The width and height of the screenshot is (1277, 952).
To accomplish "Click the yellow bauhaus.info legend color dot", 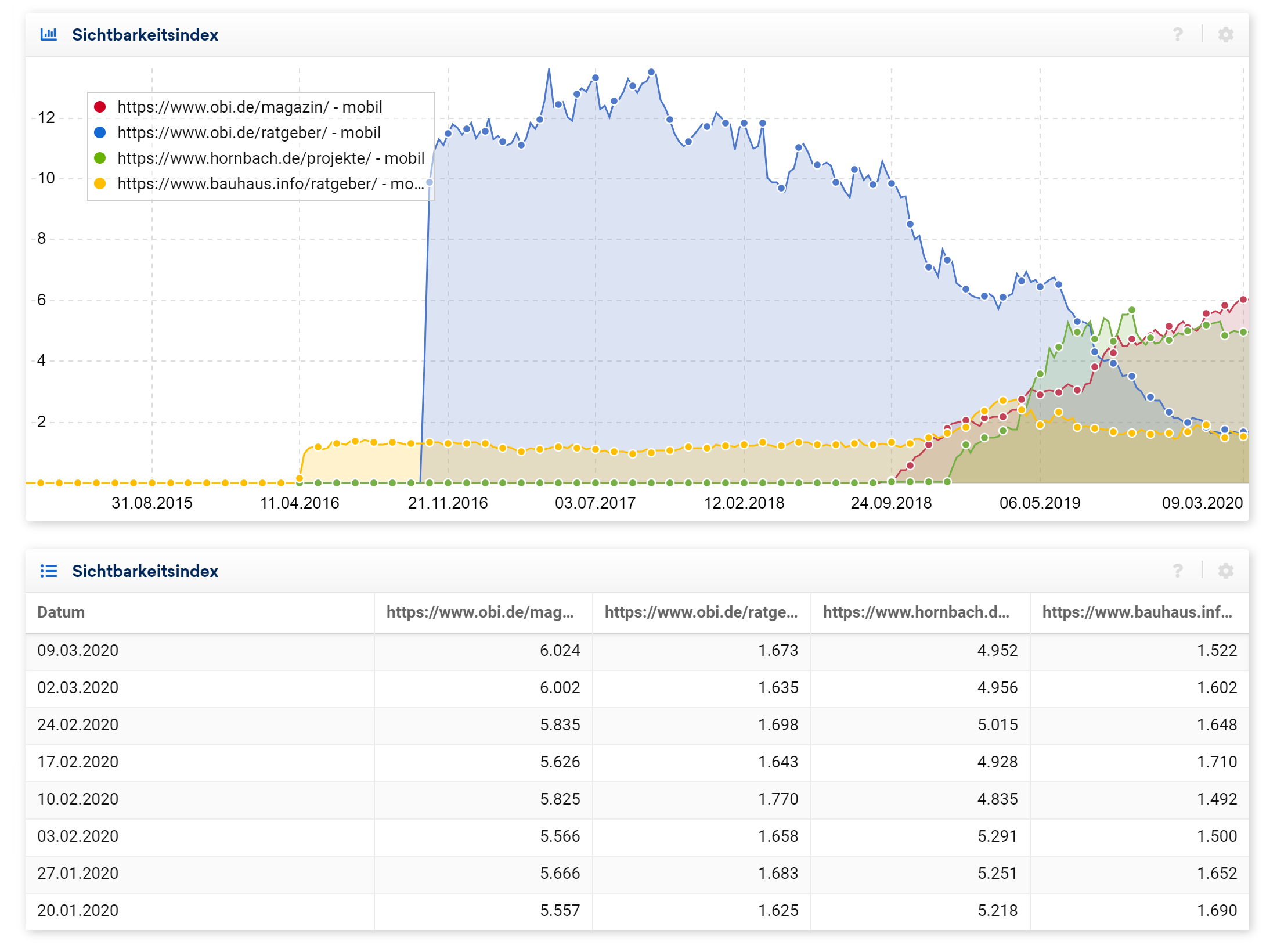I will (100, 184).
